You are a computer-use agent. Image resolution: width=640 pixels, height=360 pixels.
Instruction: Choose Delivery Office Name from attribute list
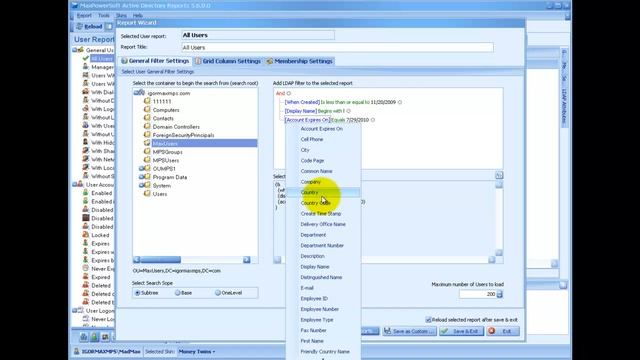point(323,224)
